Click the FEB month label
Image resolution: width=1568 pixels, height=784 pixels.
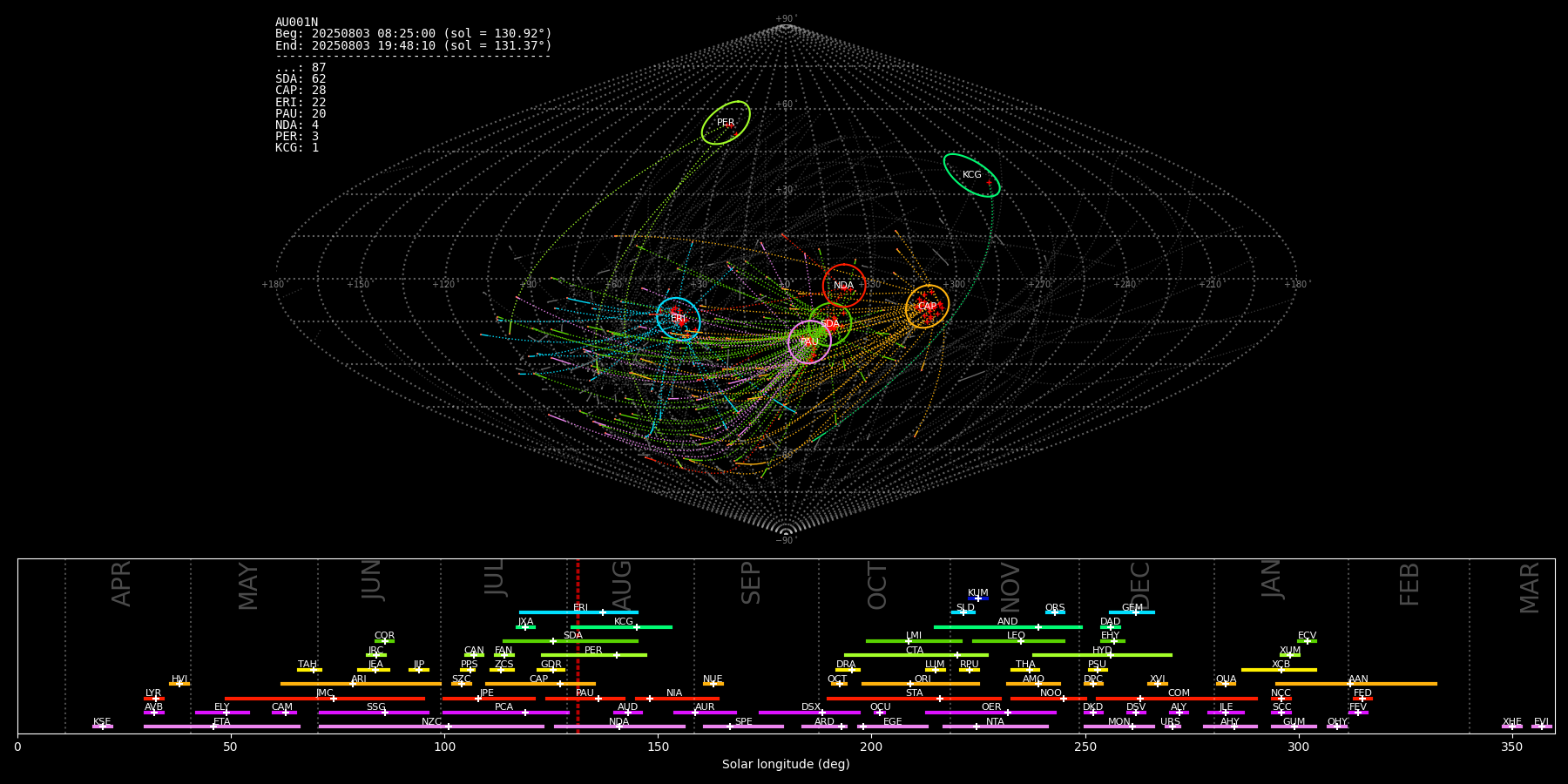(1409, 585)
